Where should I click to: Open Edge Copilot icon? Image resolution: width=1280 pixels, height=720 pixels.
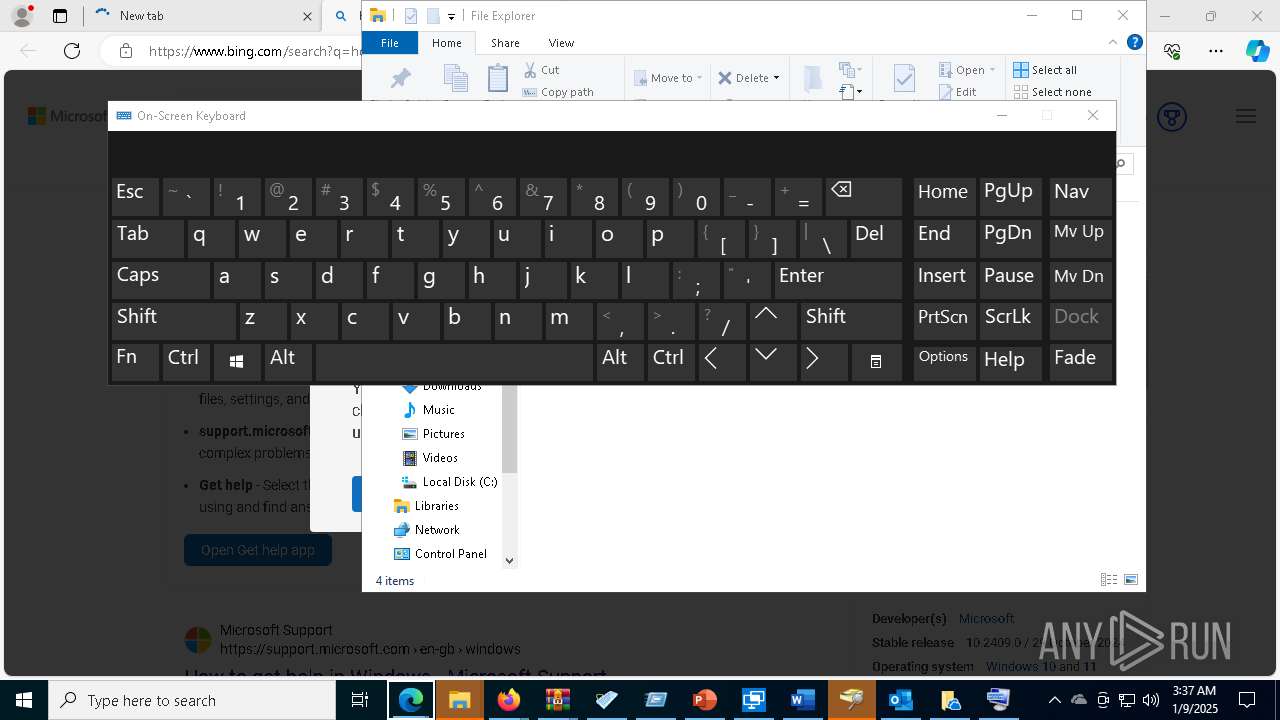[1257, 51]
